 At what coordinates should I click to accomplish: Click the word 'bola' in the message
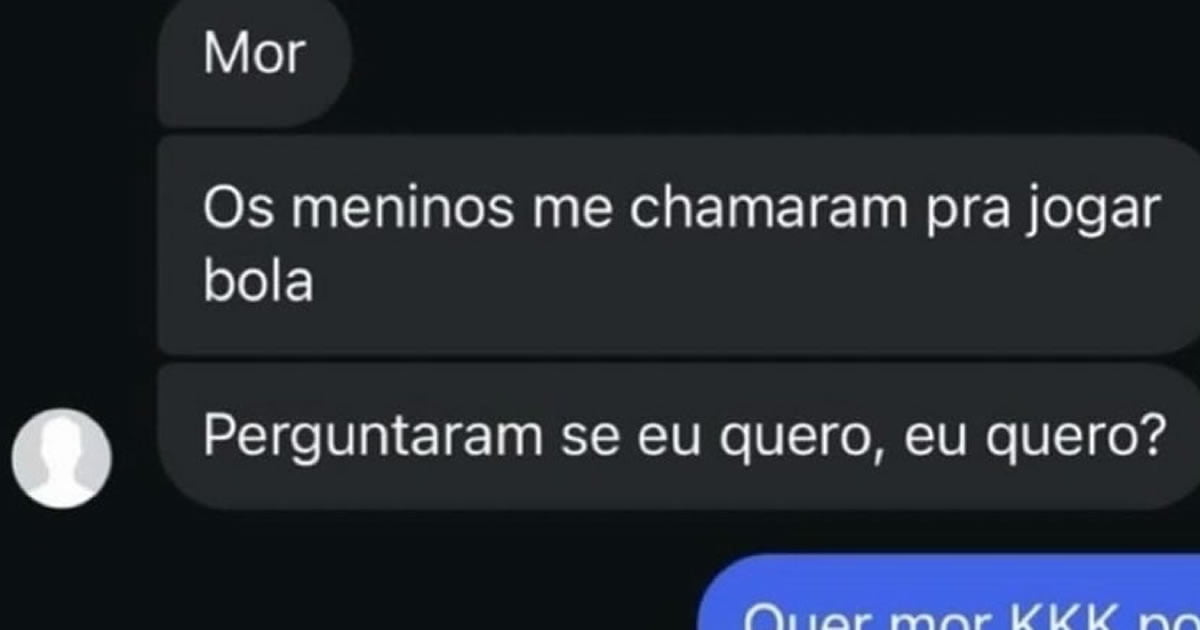tap(258, 283)
